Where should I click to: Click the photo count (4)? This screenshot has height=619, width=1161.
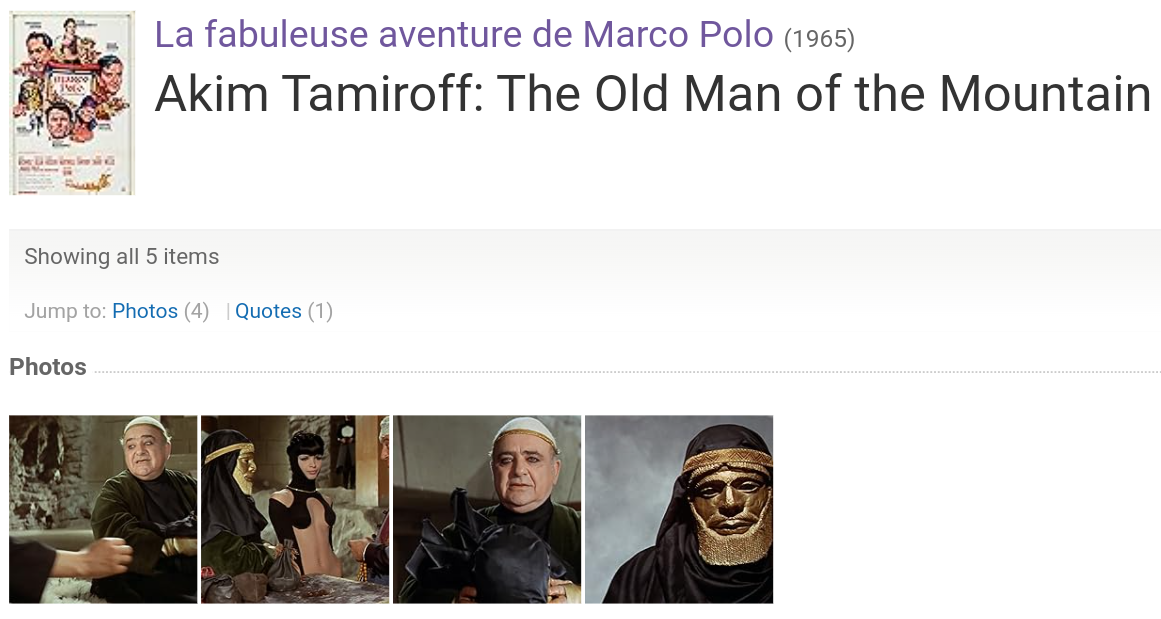(196, 311)
